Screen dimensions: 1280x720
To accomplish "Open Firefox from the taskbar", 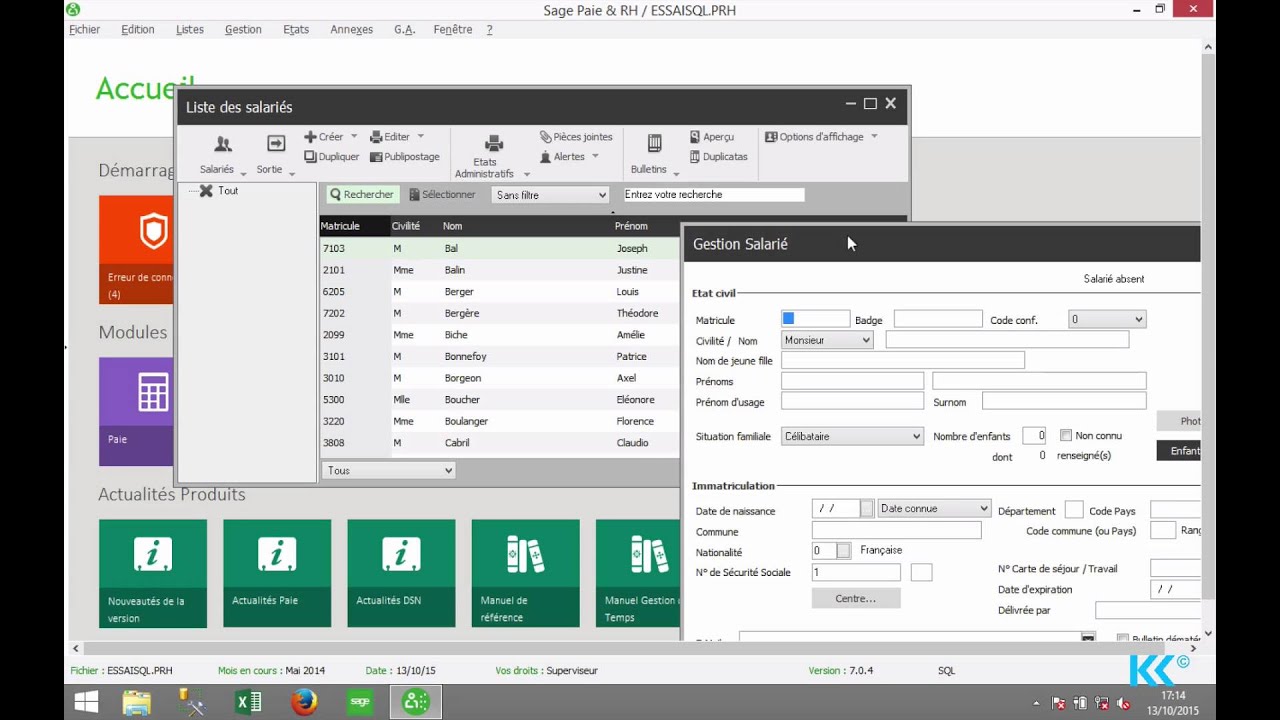I will pos(304,702).
